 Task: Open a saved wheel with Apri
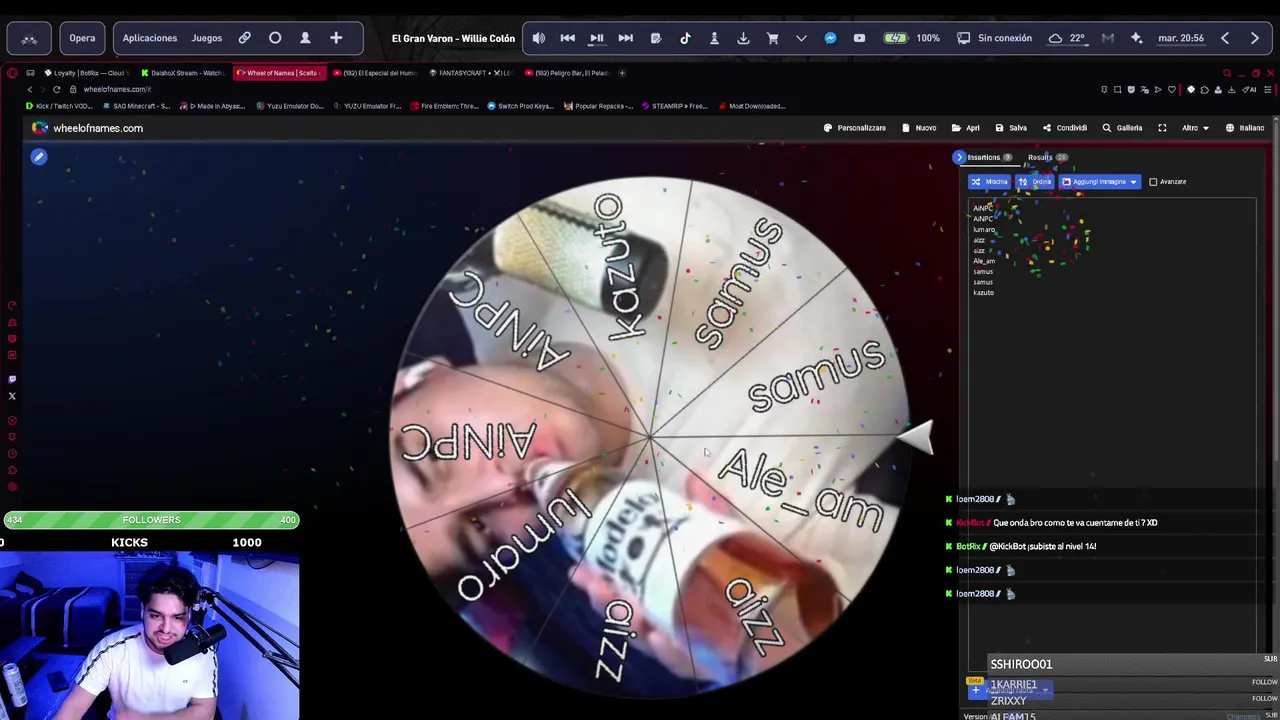point(966,128)
